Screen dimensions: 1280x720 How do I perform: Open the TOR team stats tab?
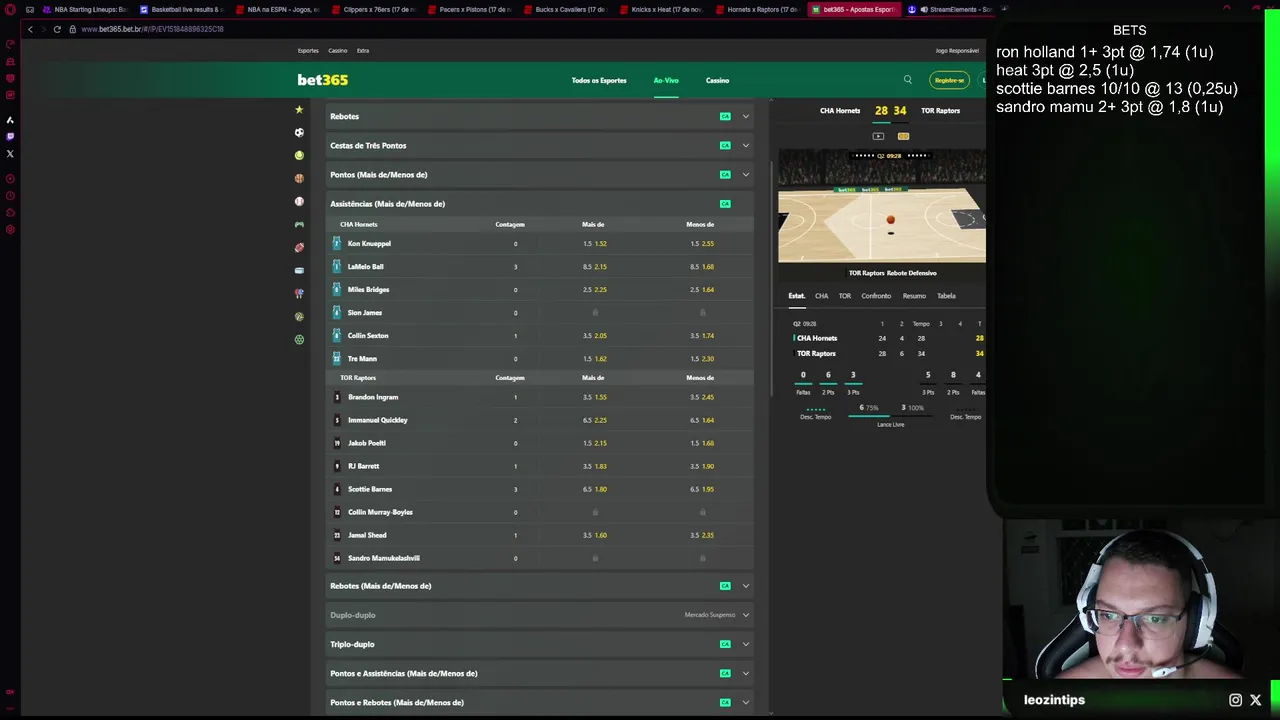pos(845,296)
